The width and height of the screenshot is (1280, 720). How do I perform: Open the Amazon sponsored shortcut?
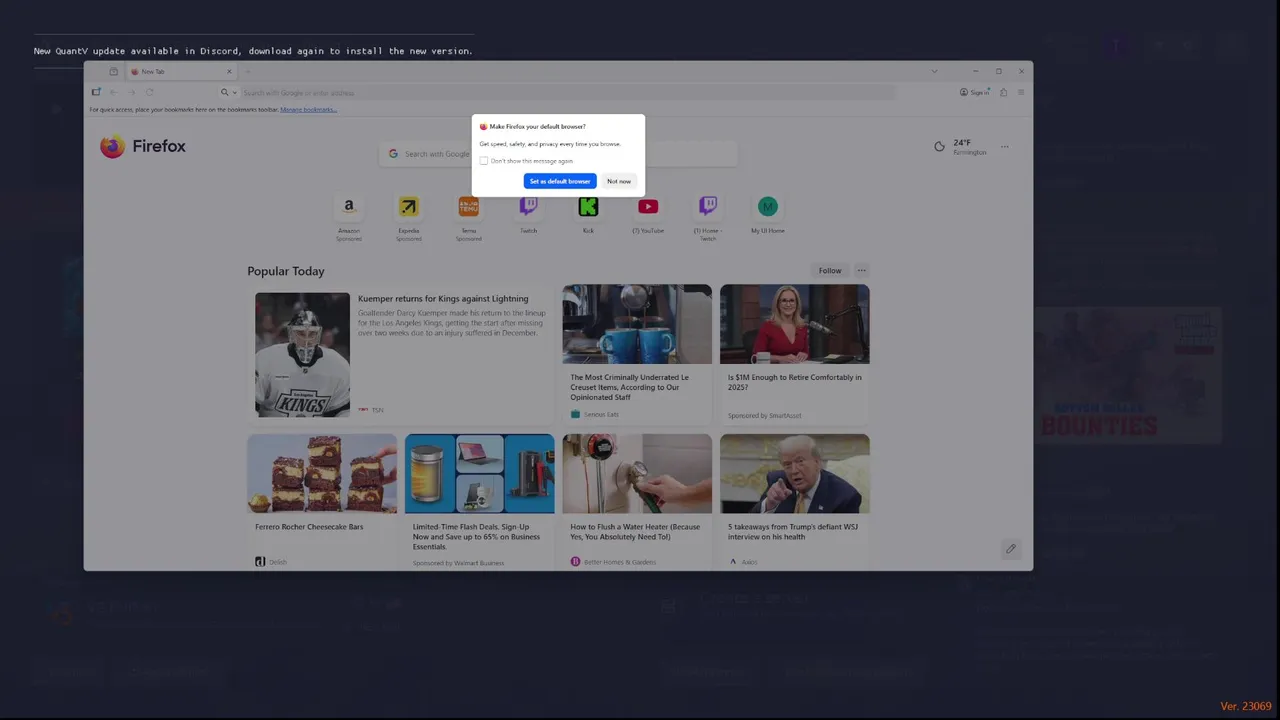pos(349,218)
